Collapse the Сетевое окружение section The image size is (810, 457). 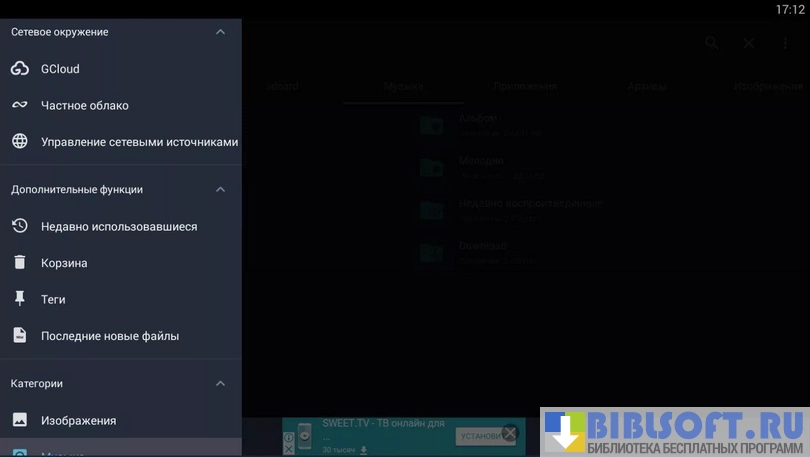[x=220, y=32]
